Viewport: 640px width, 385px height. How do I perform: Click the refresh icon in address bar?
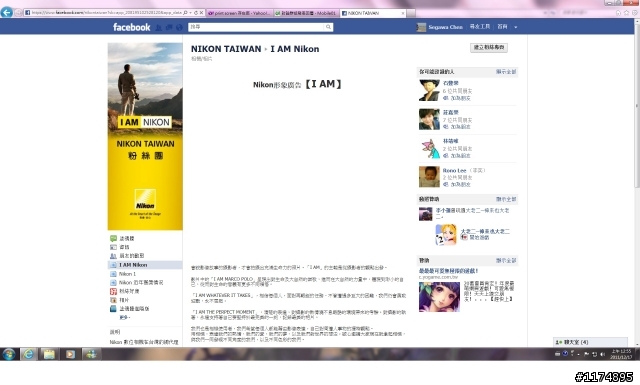click(196, 13)
